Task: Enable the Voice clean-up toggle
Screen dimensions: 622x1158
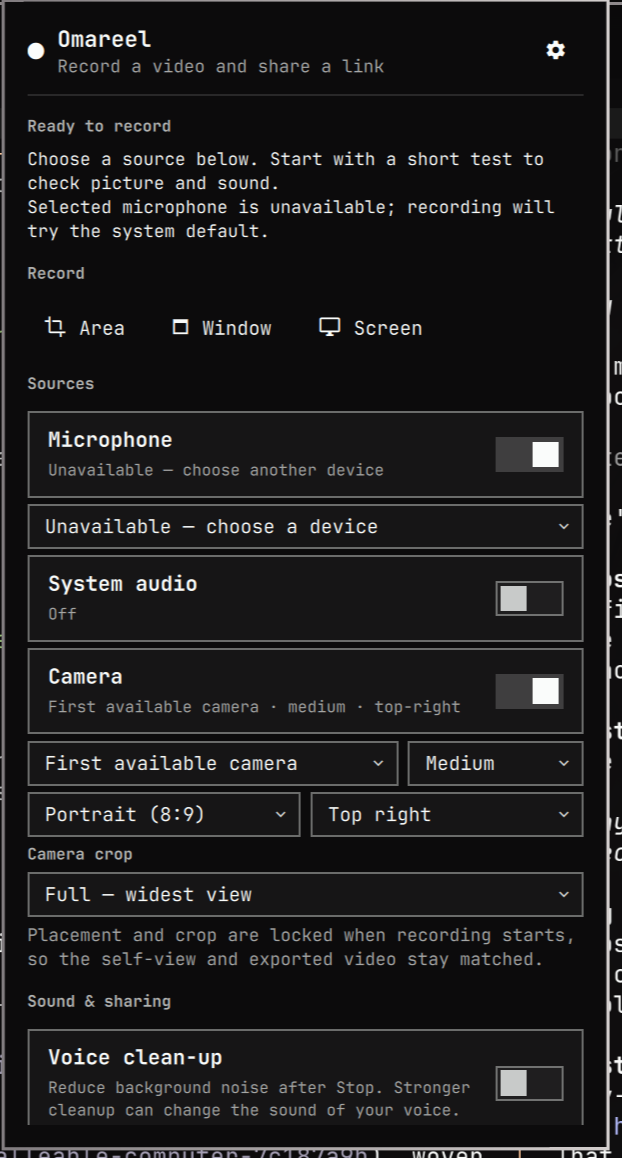Action: 529,1083
